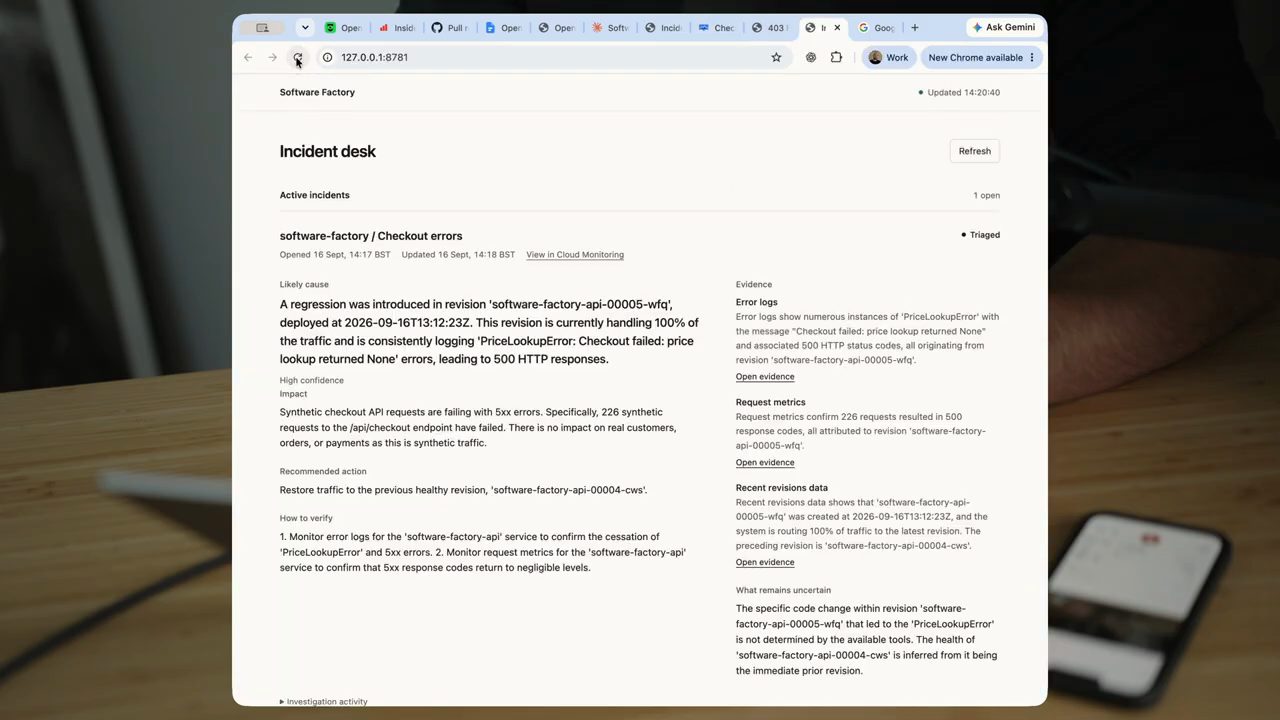Click the High confidence label
This screenshot has width=1280, height=720.
coord(312,380)
